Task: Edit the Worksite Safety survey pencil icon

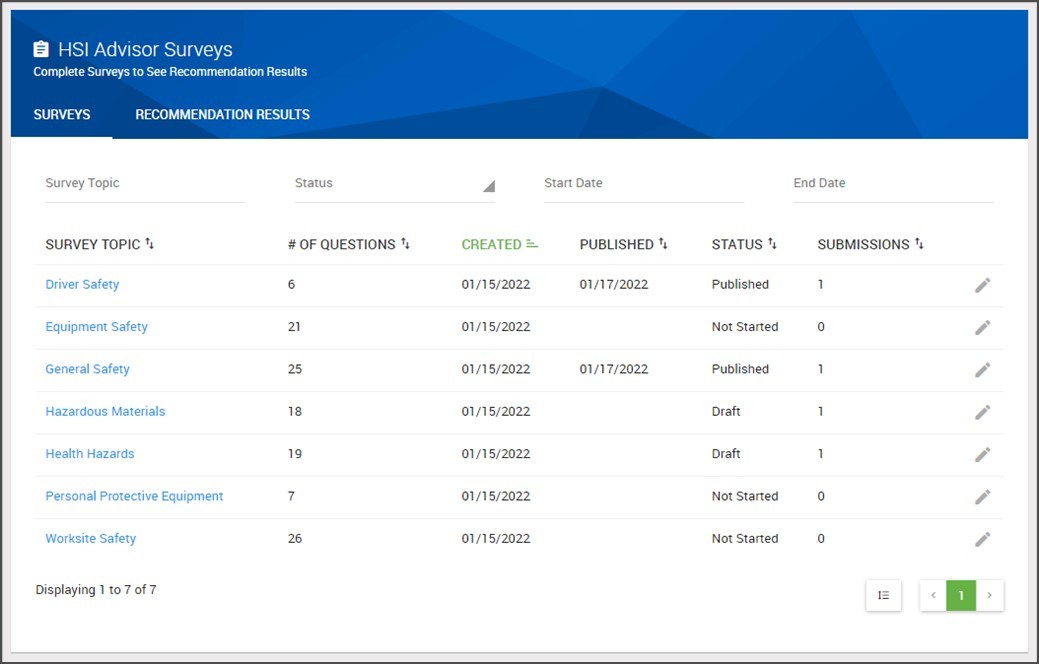Action: (983, 539)
